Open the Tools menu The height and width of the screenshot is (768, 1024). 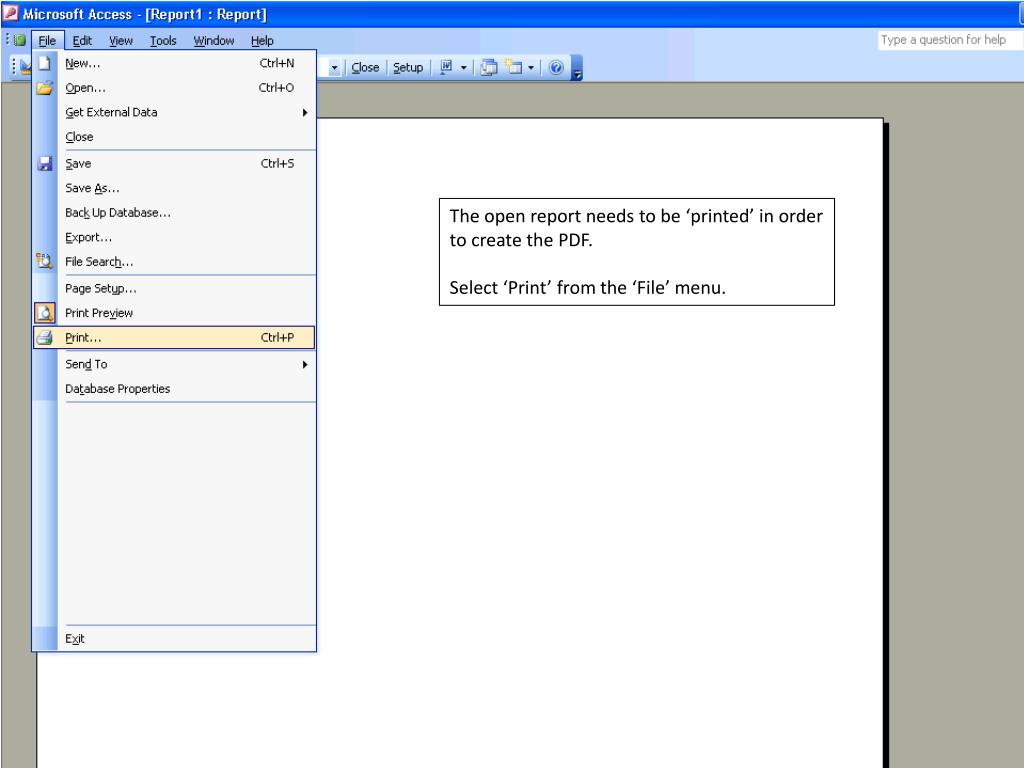(x=163, y=40)
